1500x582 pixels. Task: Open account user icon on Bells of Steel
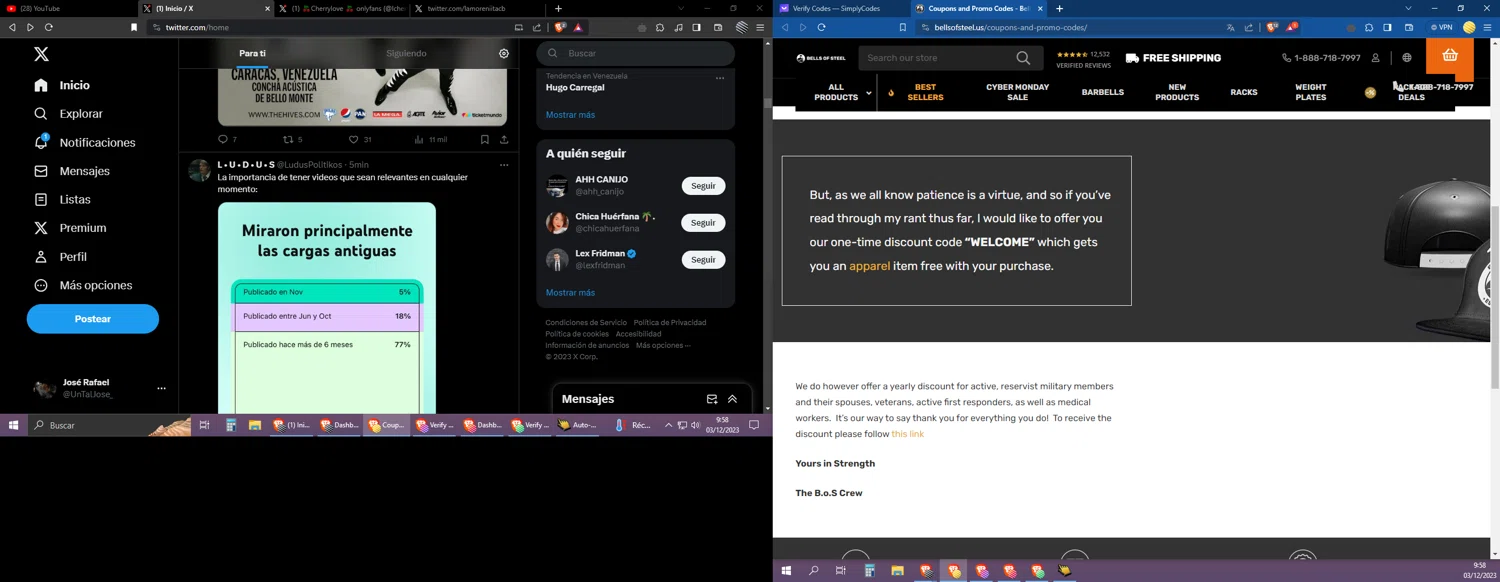click(1376, 58)
